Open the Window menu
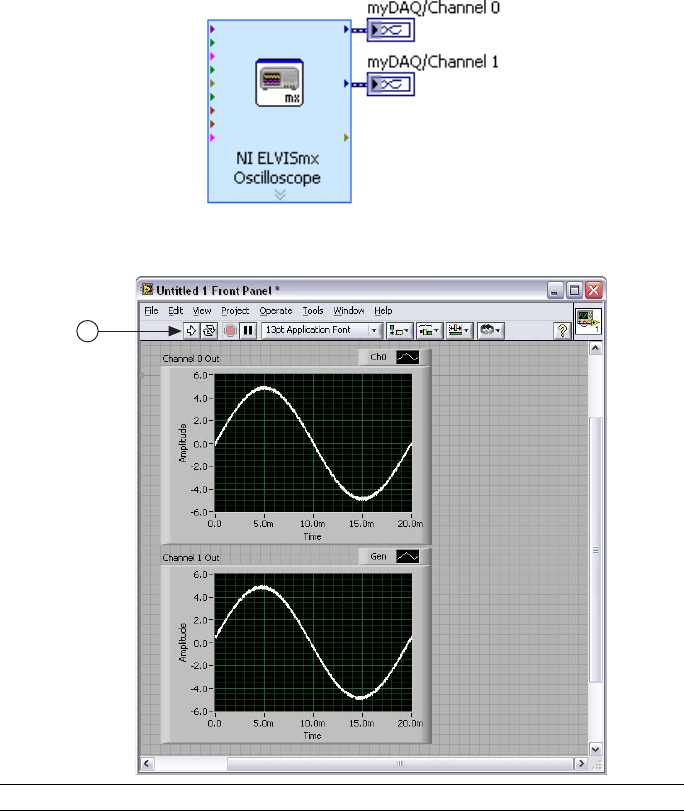 pos(349,311)
